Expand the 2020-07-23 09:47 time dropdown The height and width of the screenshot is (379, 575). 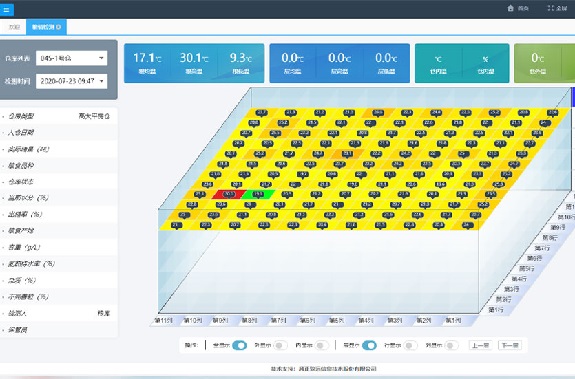tap(72, 81)
